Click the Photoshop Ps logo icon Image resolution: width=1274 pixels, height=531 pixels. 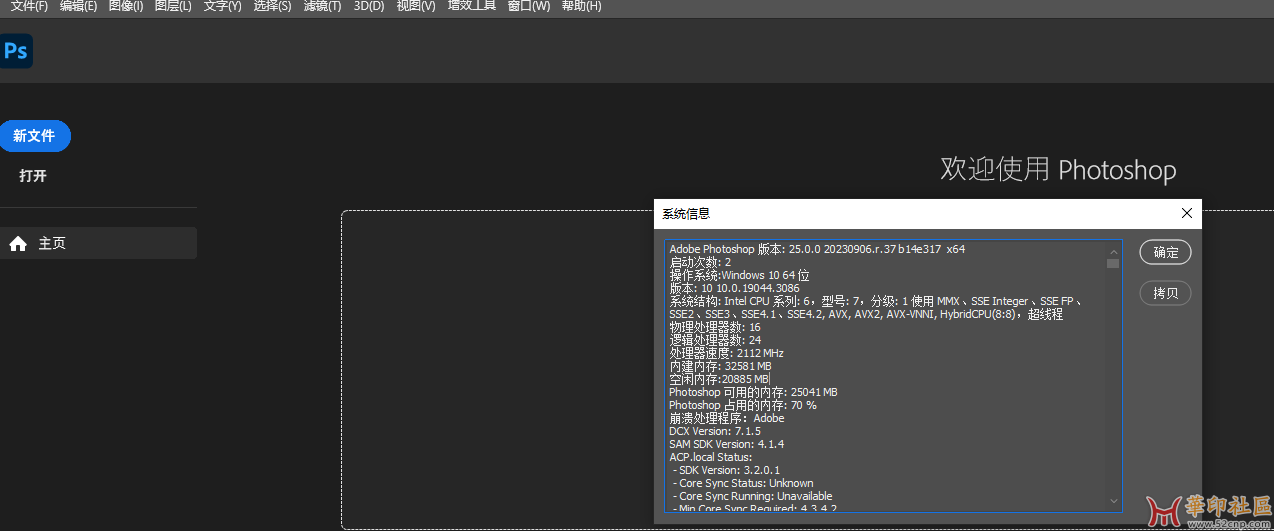pyautogui.click(x=16, y=50)
